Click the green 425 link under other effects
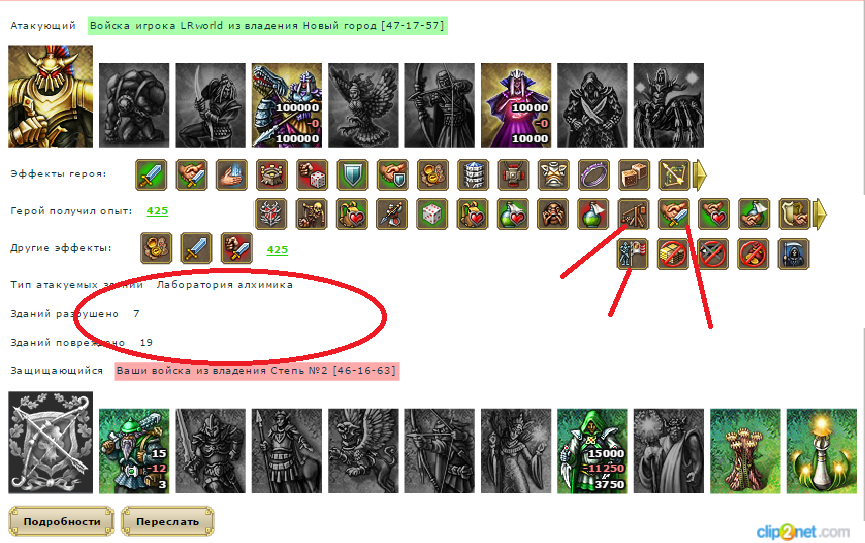The image size is (865, 543). 277,249
